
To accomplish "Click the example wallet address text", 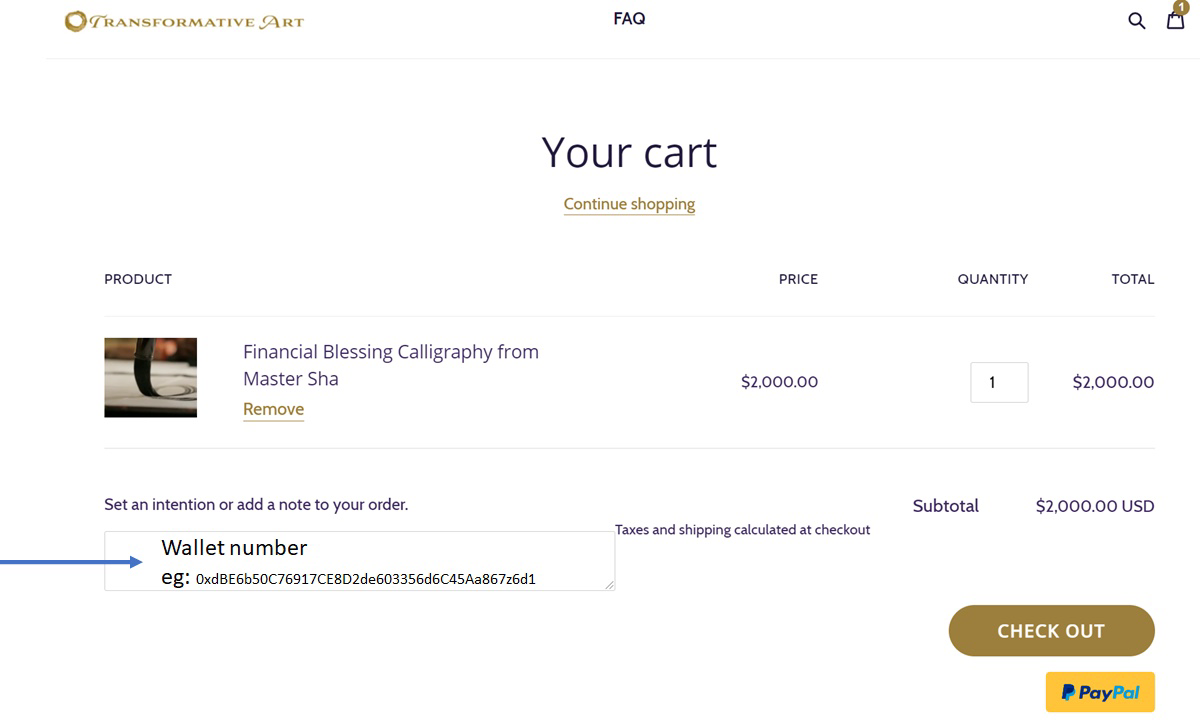I will 366,579.
